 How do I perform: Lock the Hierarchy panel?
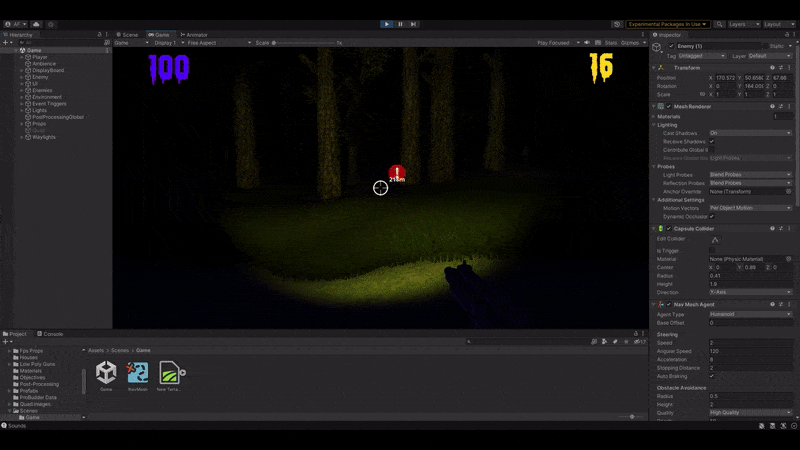(99, 35)
